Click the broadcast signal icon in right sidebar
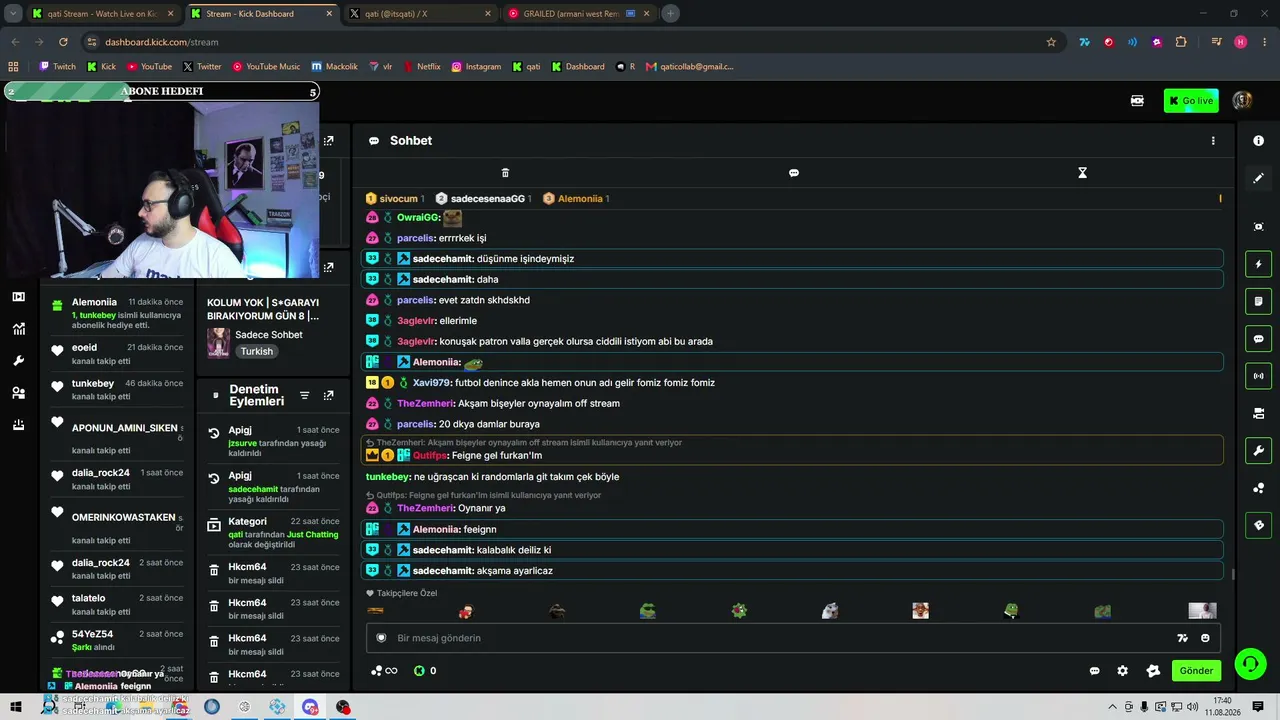This screenshot has height=720, width=1280. pos(1259,376)
